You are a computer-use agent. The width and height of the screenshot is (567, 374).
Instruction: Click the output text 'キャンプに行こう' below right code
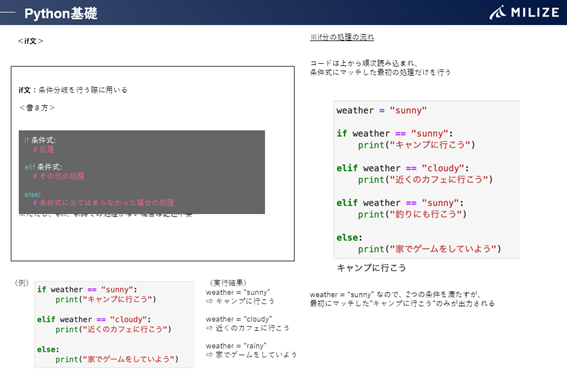point(371,268)
